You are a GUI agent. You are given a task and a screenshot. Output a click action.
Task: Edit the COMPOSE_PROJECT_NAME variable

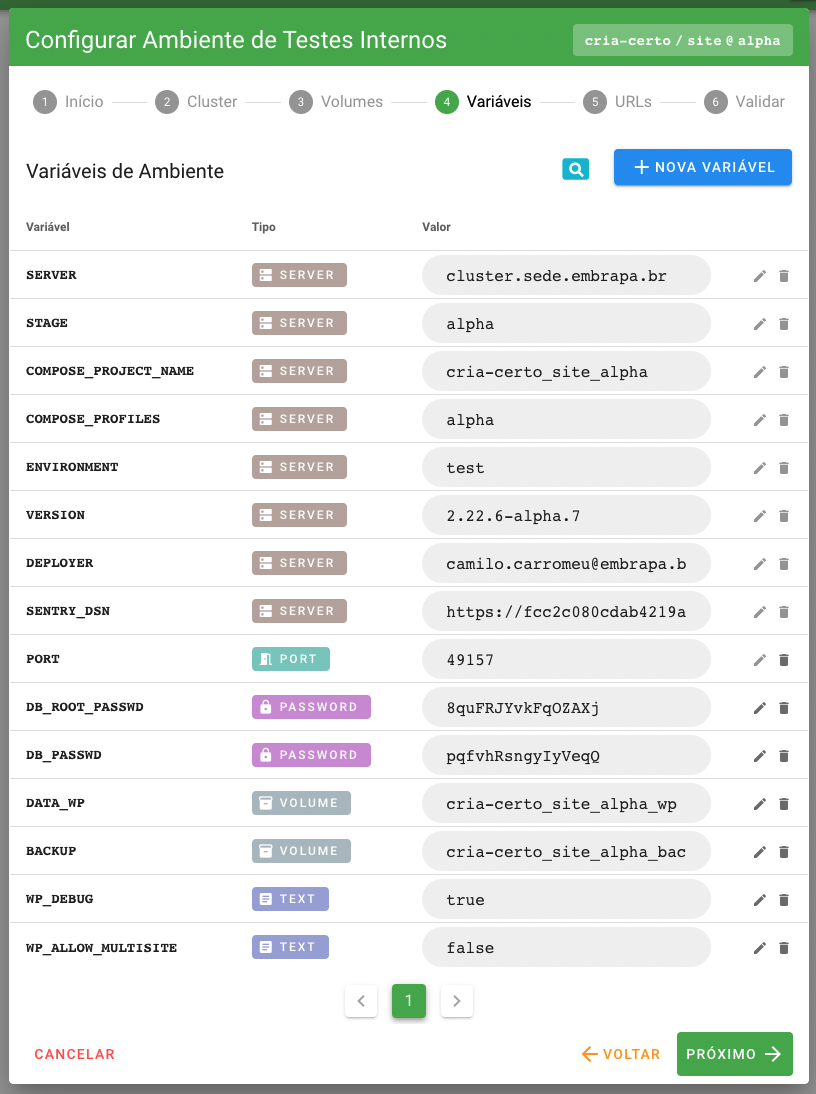coord(760,372)
